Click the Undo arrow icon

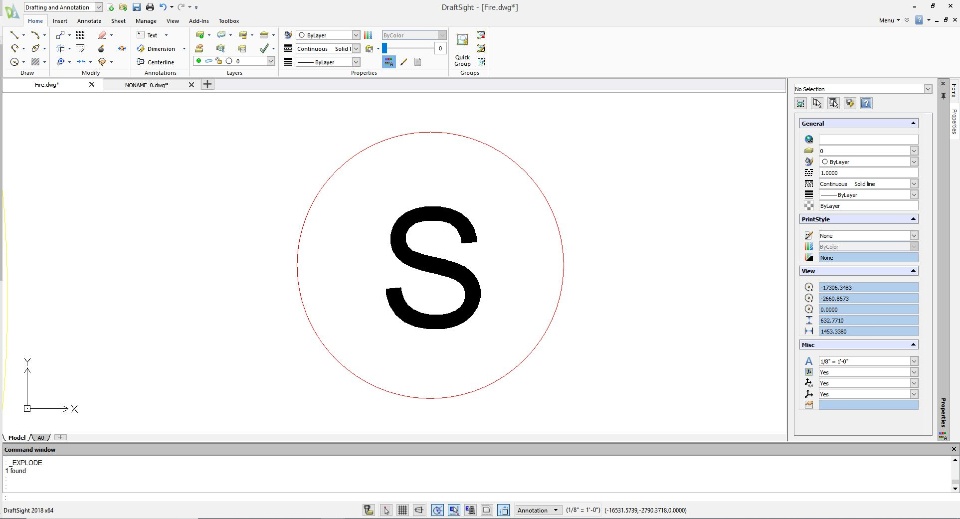(163, 7)
